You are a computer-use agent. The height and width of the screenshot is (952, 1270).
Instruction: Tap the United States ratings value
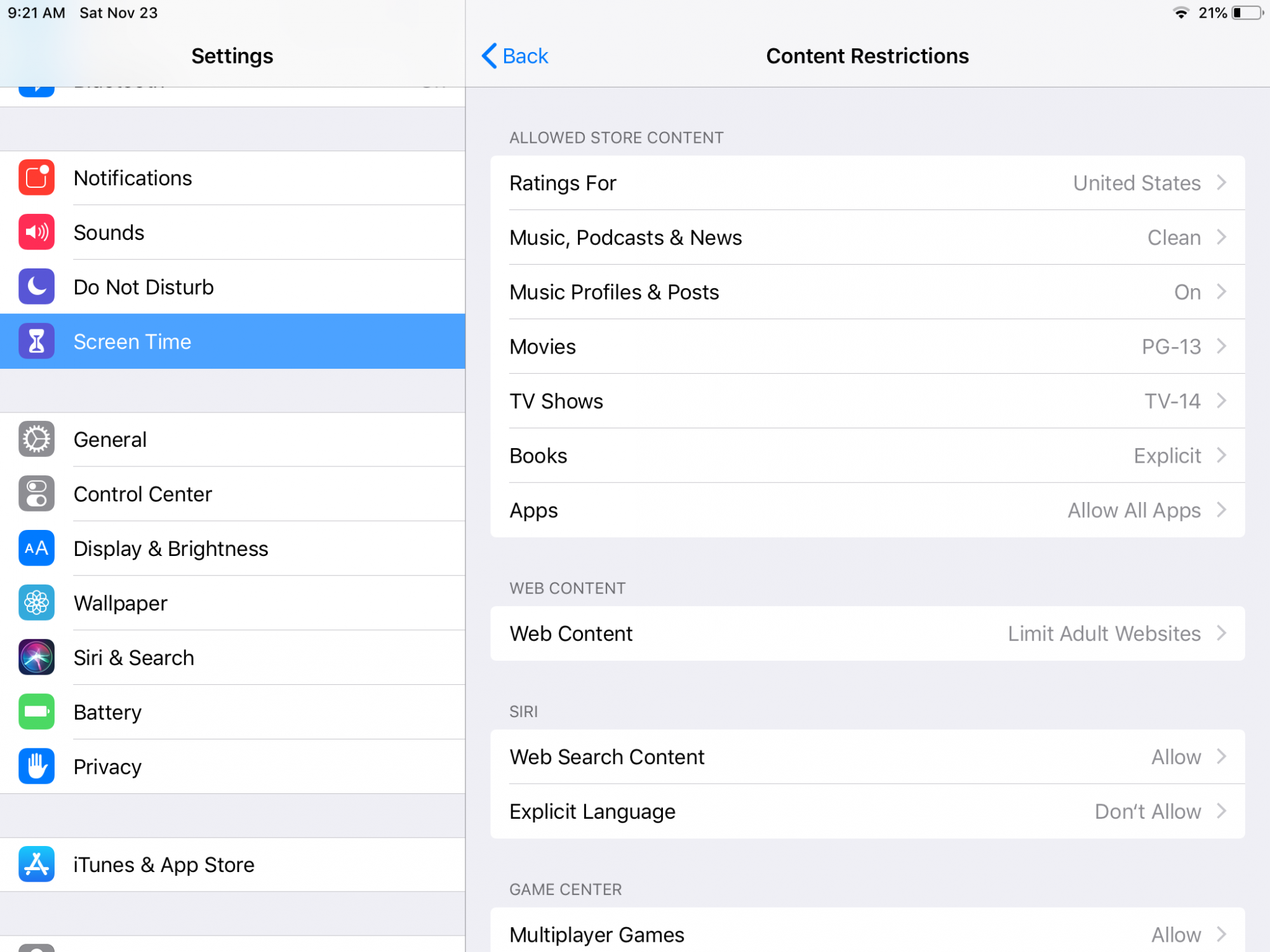(x=1137, y=183)
